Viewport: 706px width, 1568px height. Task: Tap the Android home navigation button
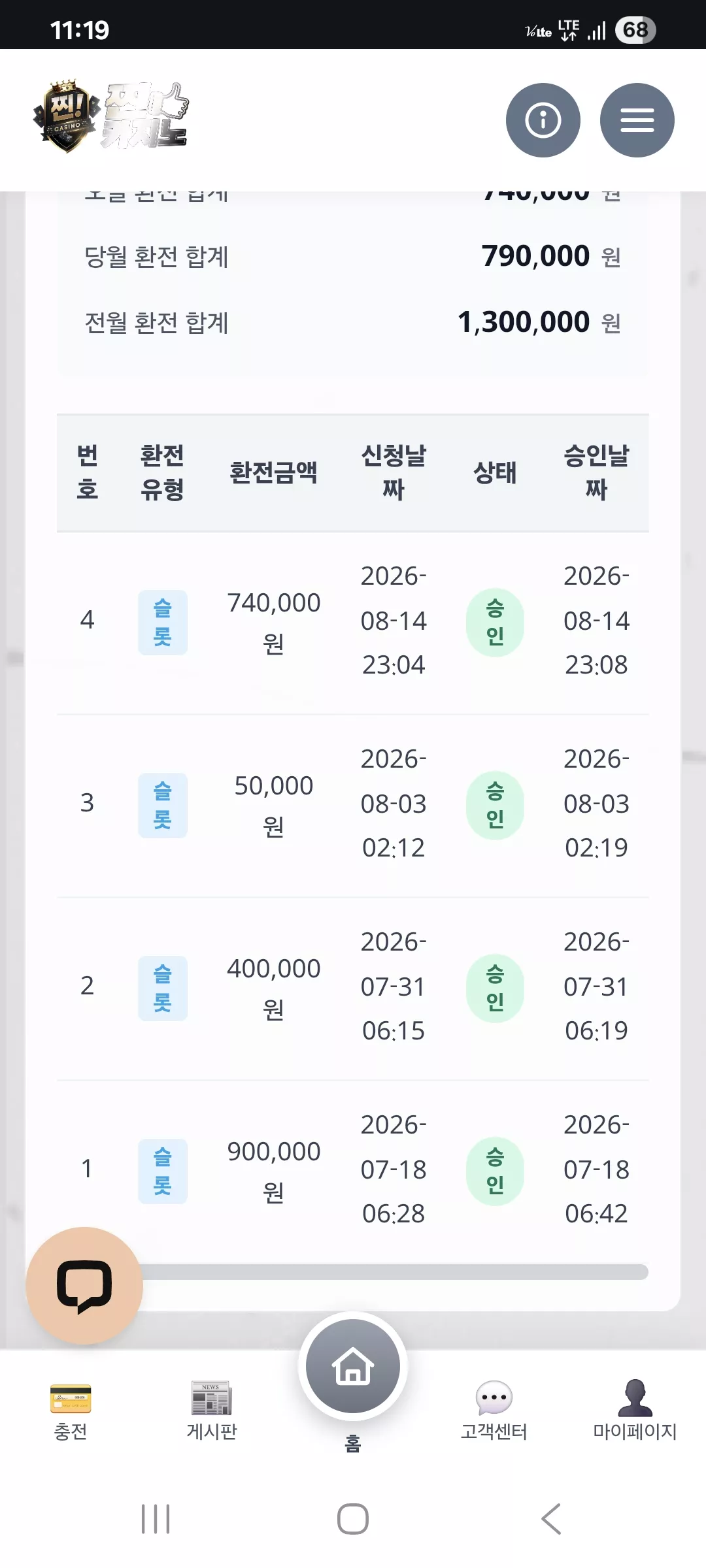coord(353,1518)
